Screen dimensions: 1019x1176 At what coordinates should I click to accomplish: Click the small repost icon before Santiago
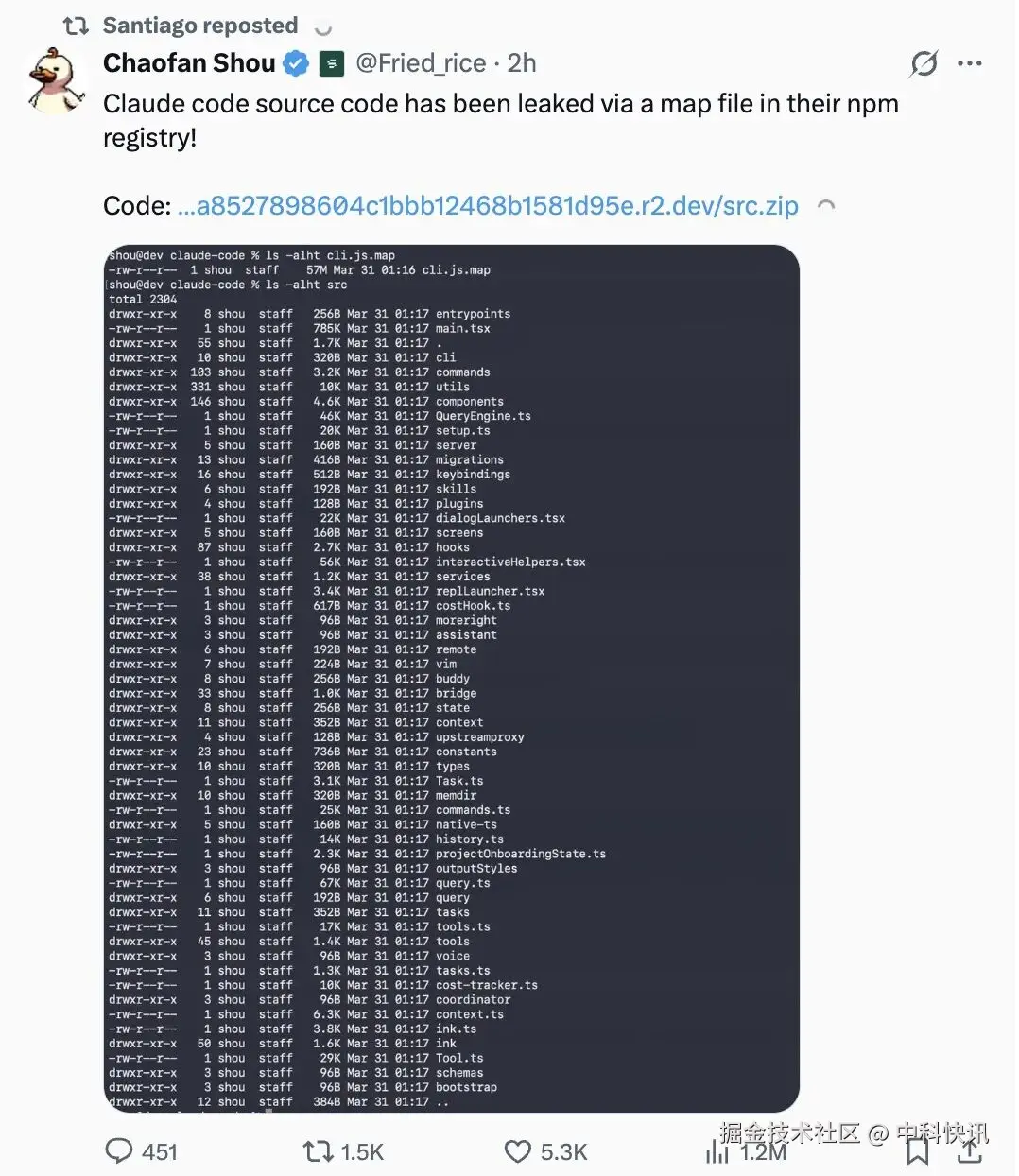tap(76, 26)
